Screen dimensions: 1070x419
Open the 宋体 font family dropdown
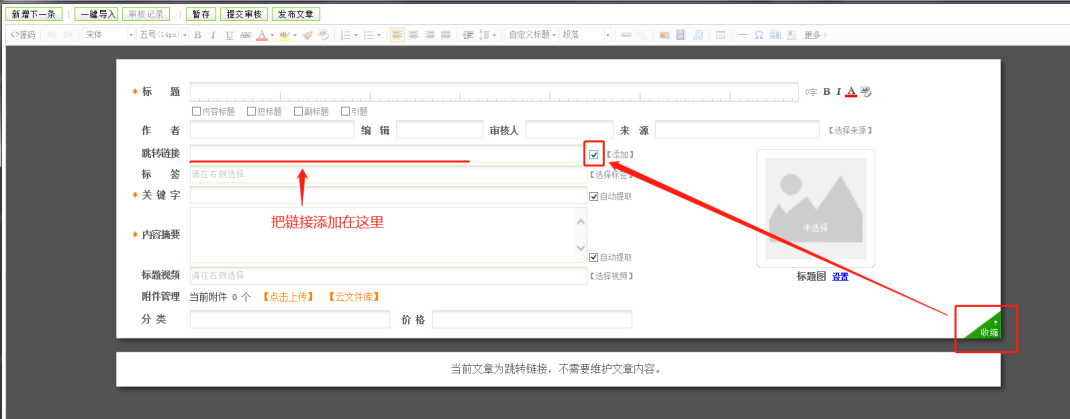109,35
